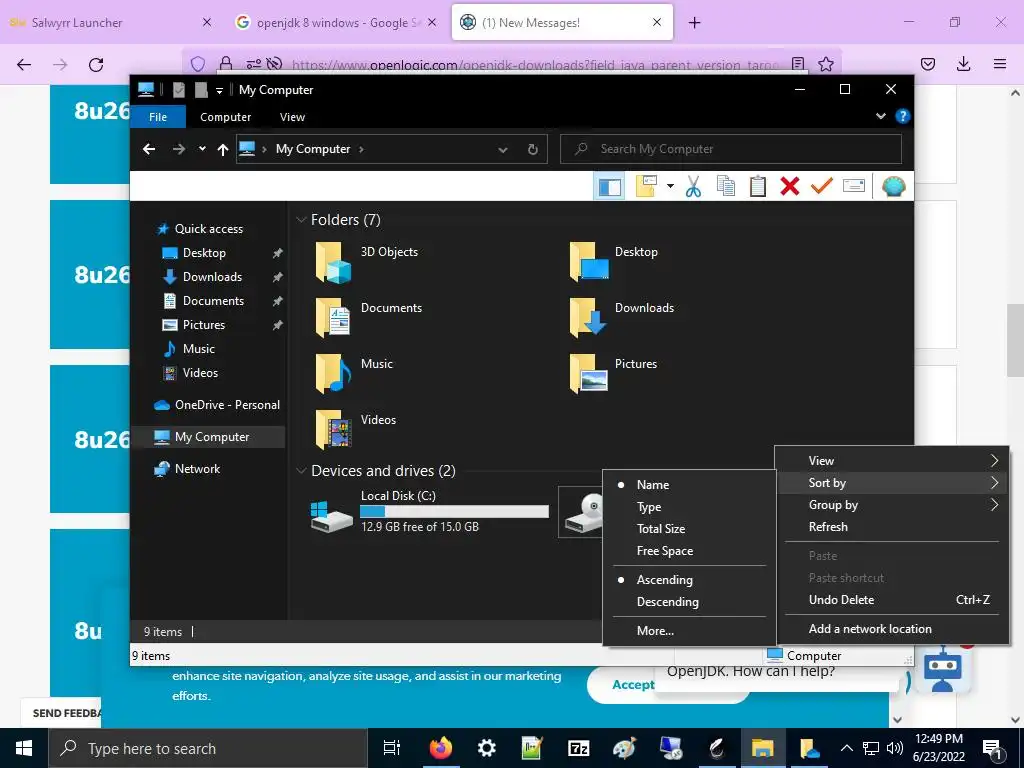Open the dropdown arrow beside the folder options icon
Viewport: 1024px width, 768px height.
coord(670,187)
